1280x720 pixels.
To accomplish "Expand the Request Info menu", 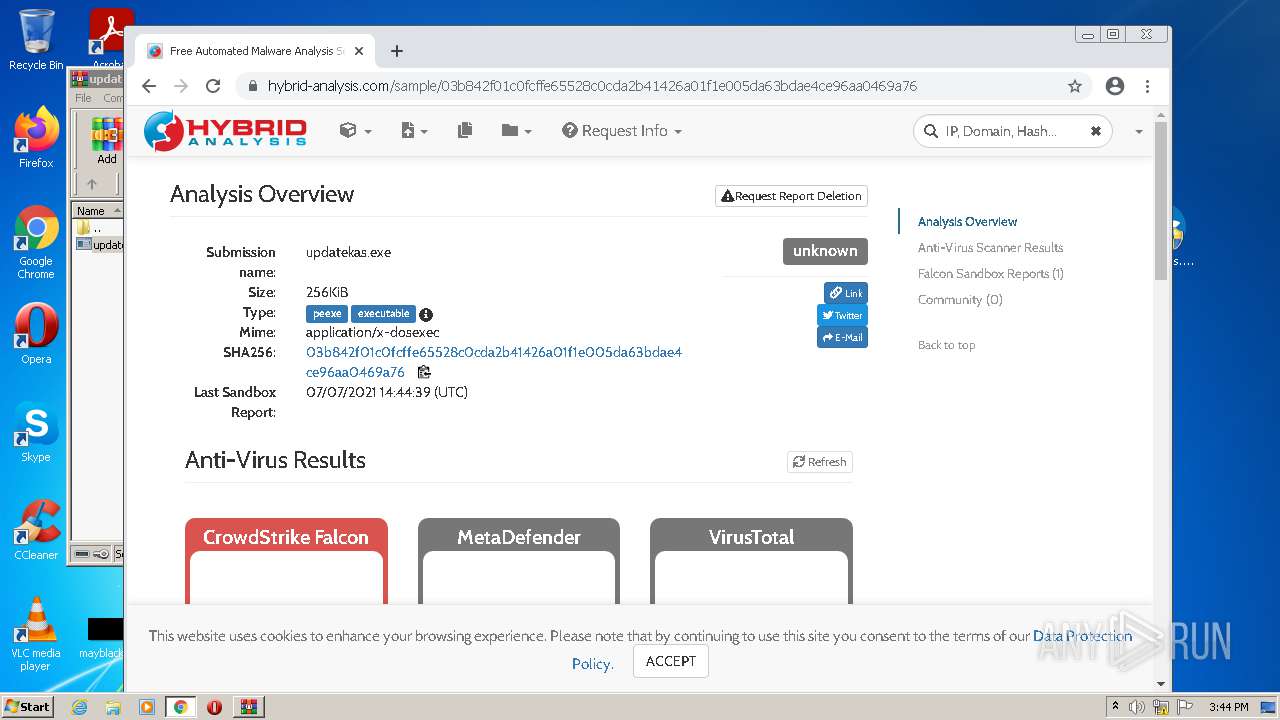I will [621, 131].
